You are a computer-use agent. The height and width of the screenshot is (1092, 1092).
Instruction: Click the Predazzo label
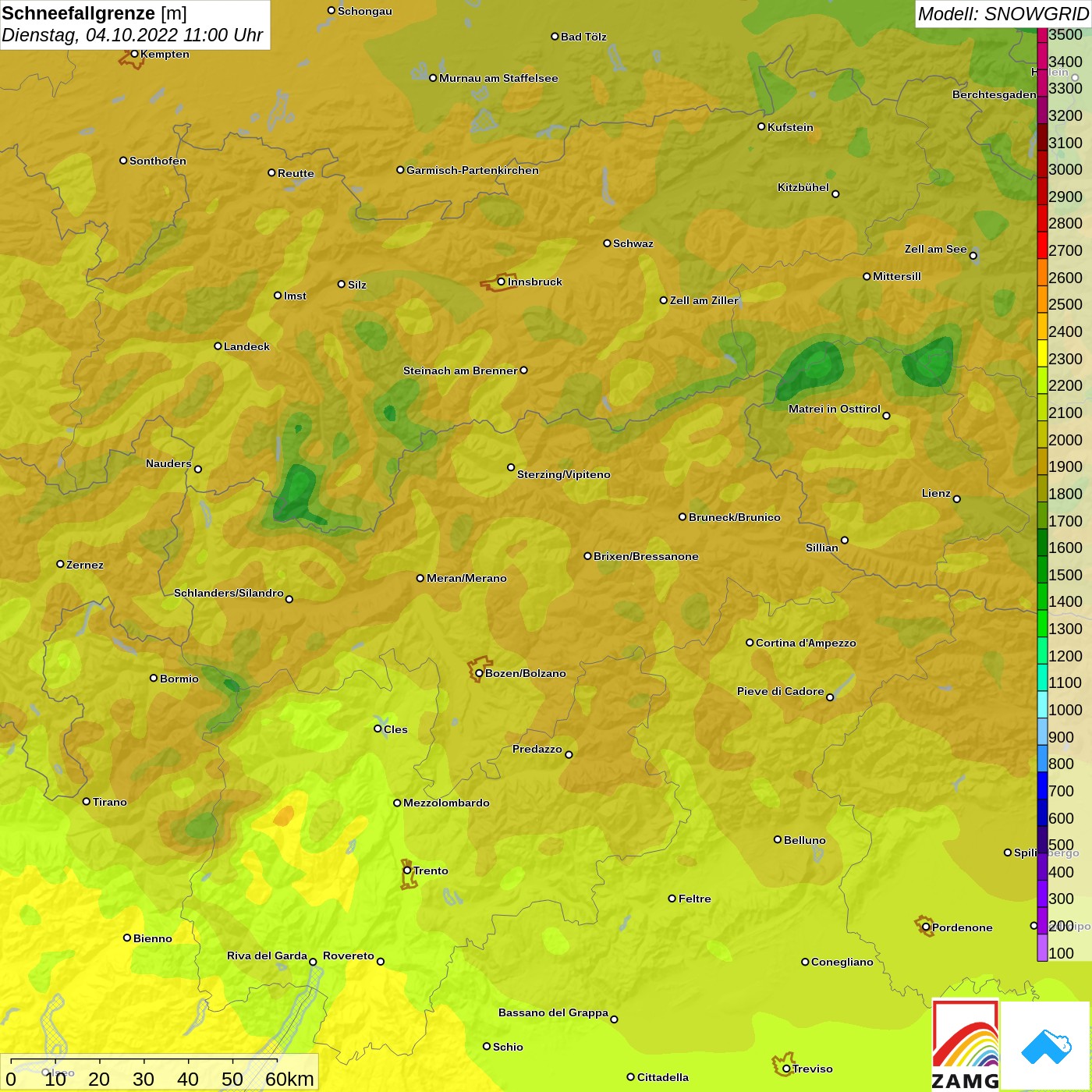coord(537,749)
